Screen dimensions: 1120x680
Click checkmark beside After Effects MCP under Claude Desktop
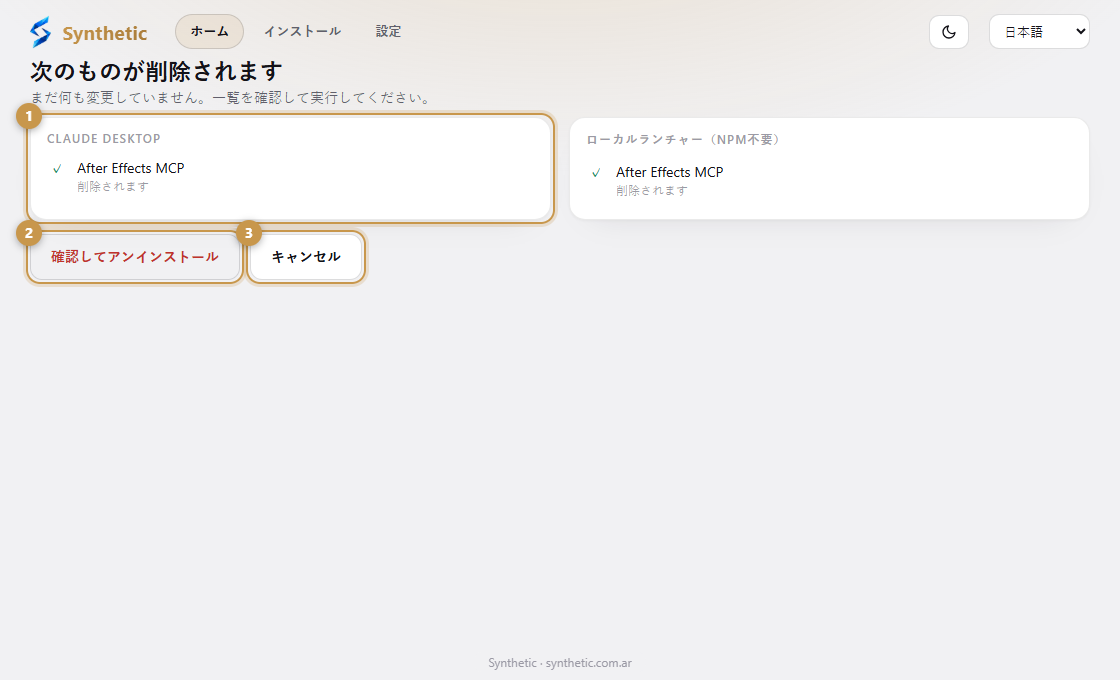57,169
